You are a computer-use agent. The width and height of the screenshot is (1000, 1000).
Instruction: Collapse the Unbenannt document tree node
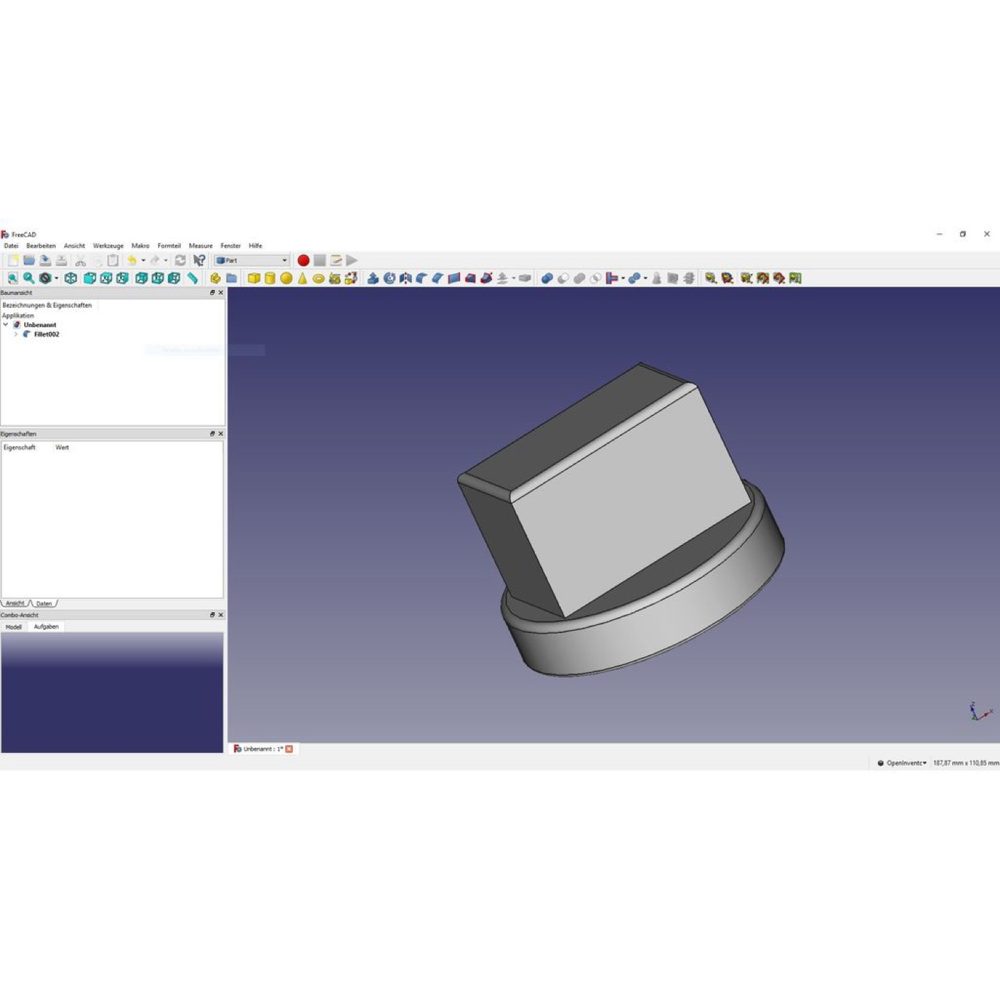point(6,325)
